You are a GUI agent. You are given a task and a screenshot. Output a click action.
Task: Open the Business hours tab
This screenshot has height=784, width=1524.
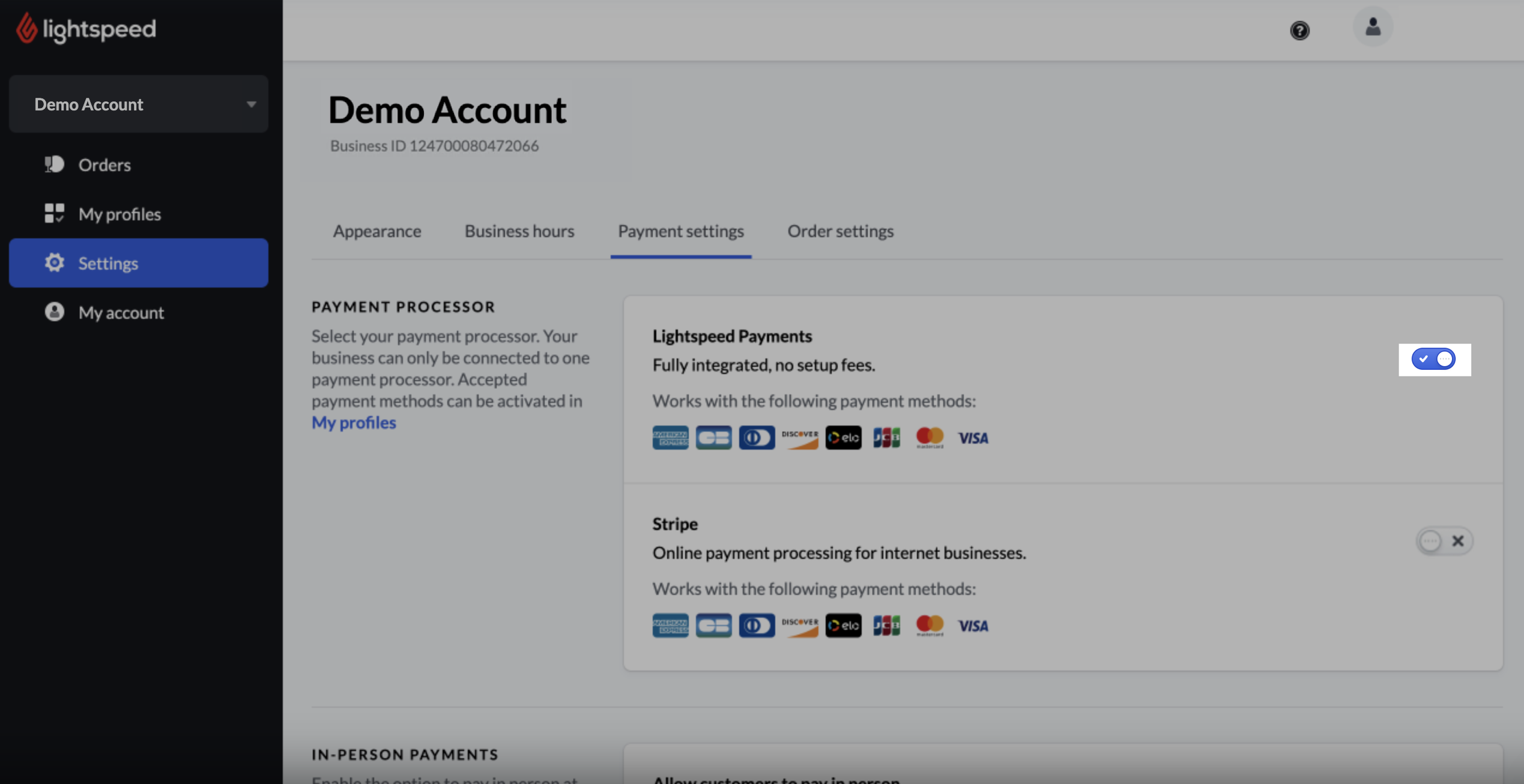(x=519, y=231)
